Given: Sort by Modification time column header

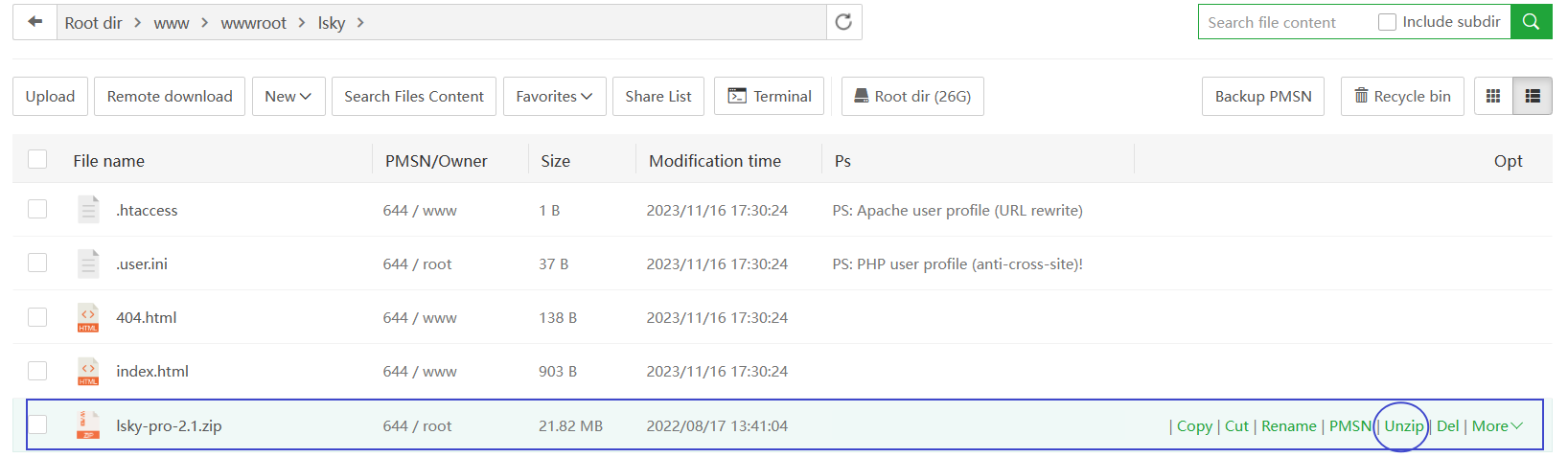Looking at the screenshot, I should point(714,161).
